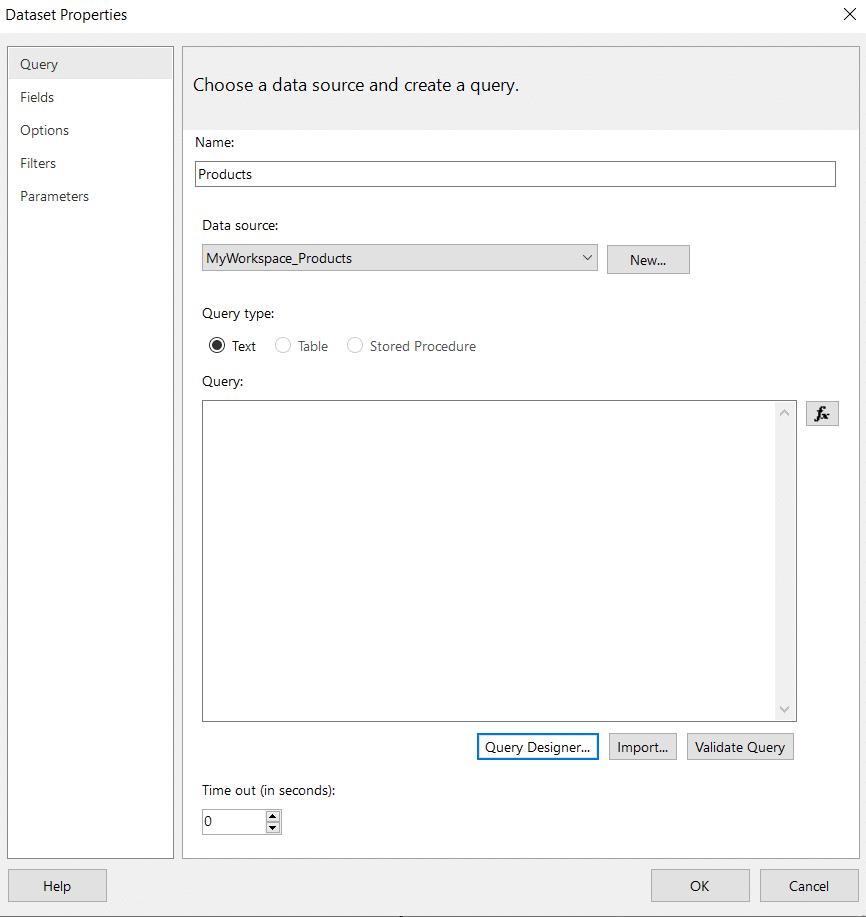The image size is (866, 917).
Task: Decrease the time out value
Action: point(273,828)
